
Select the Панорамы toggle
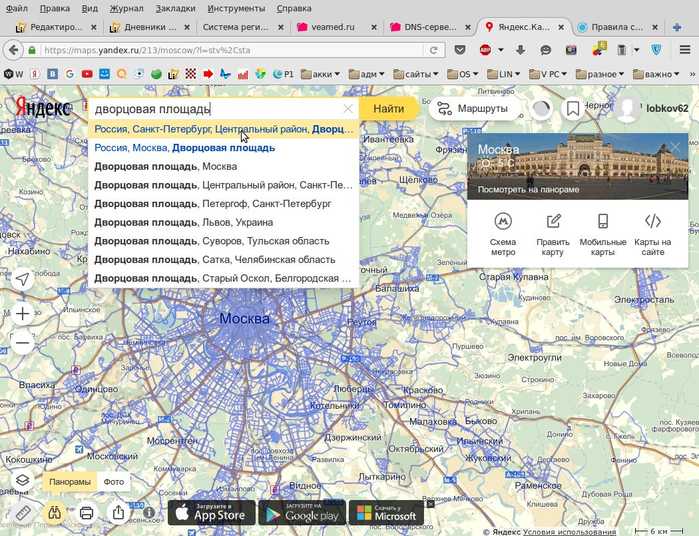tap(70, 482)
